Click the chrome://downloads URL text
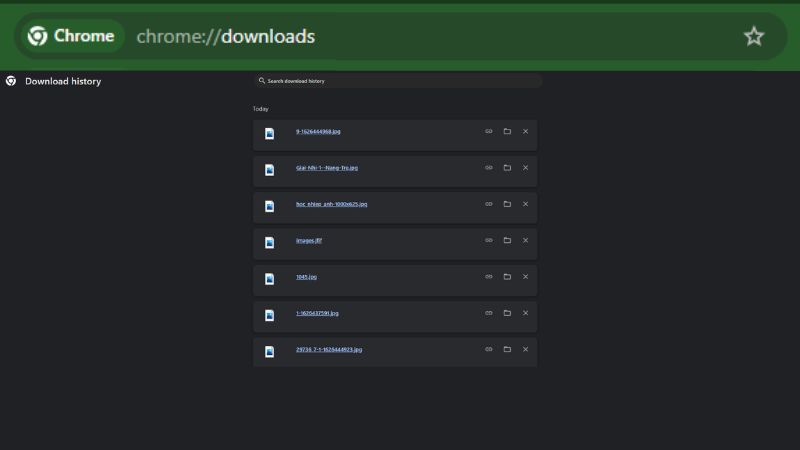800x450 pixels. point(225,37)
